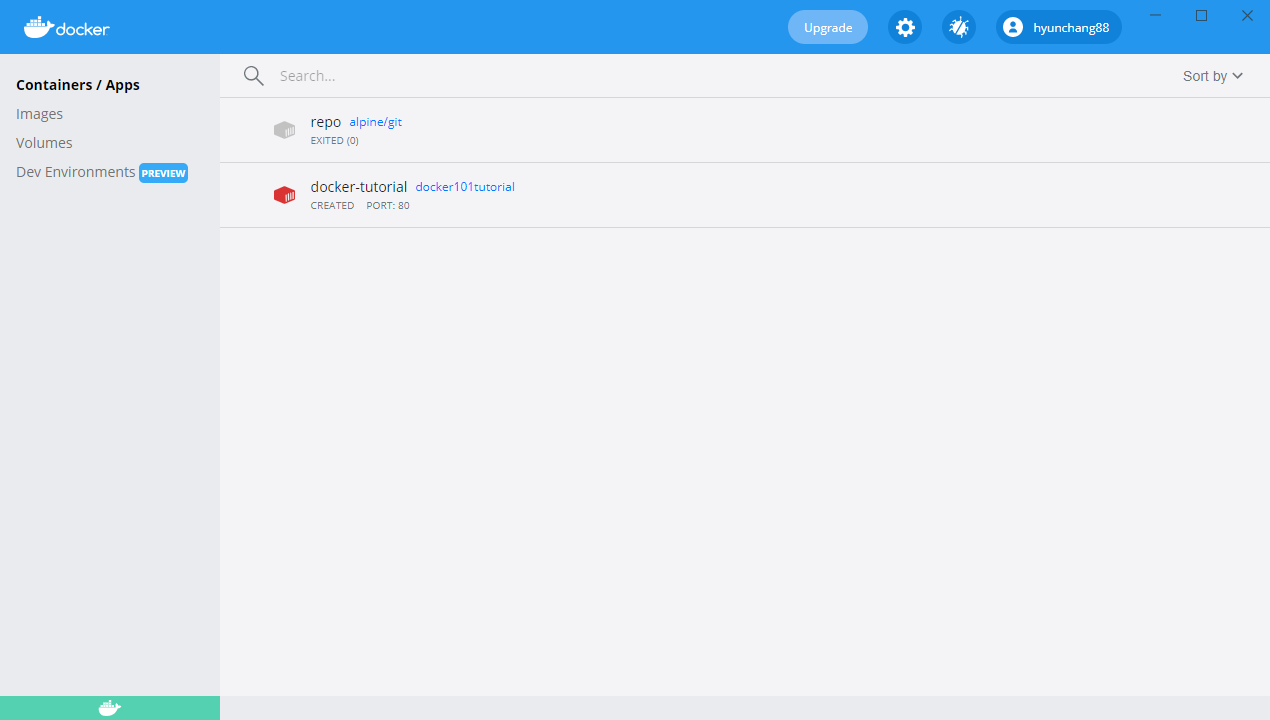This screenshot has width=1270, height=720.
Task: Click the whale icon in green status bar
Action: pyautogui.click(x=110, y=708)
